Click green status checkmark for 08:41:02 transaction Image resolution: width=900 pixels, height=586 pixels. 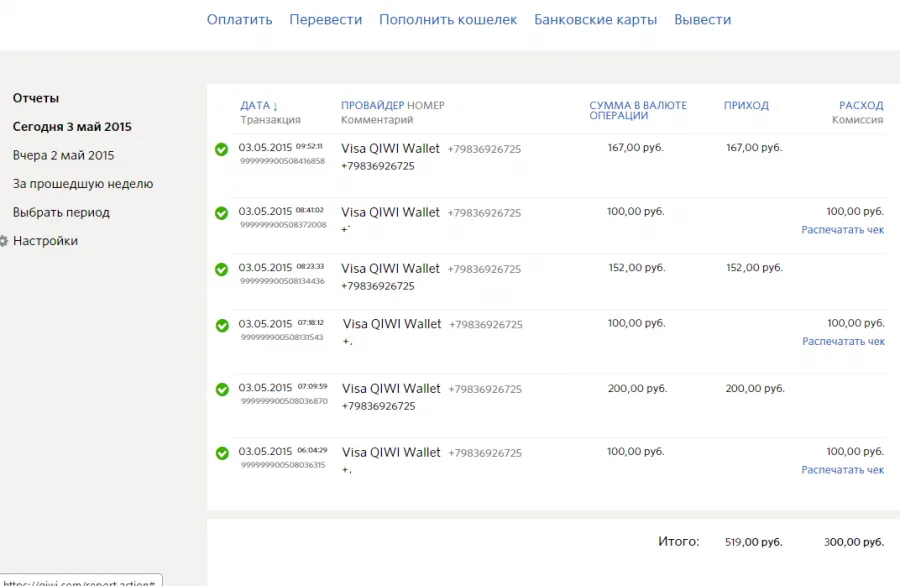coord(222,214)
